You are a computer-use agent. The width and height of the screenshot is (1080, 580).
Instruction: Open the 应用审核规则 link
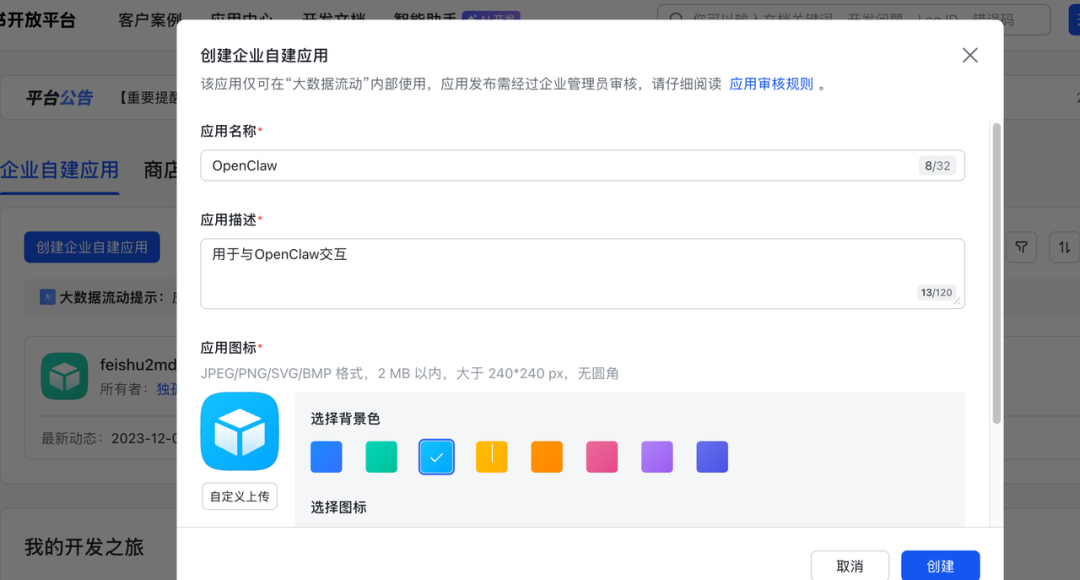coord(770,83)
